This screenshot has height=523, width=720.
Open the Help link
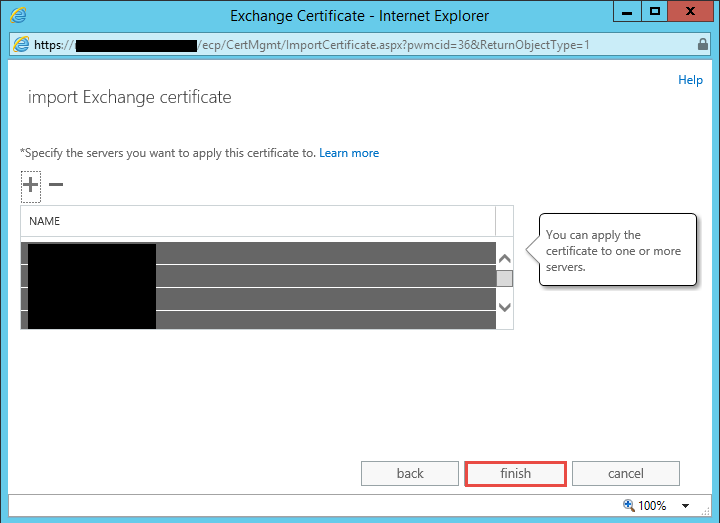[x=690, y=80]
